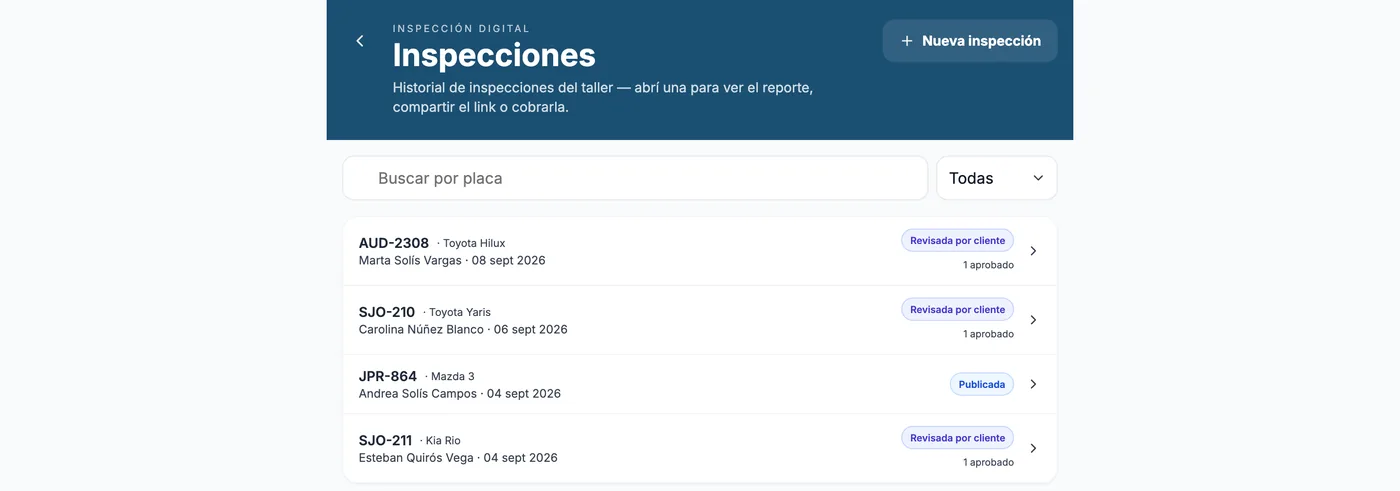Select plate JPR-864

tap(388, 376)
